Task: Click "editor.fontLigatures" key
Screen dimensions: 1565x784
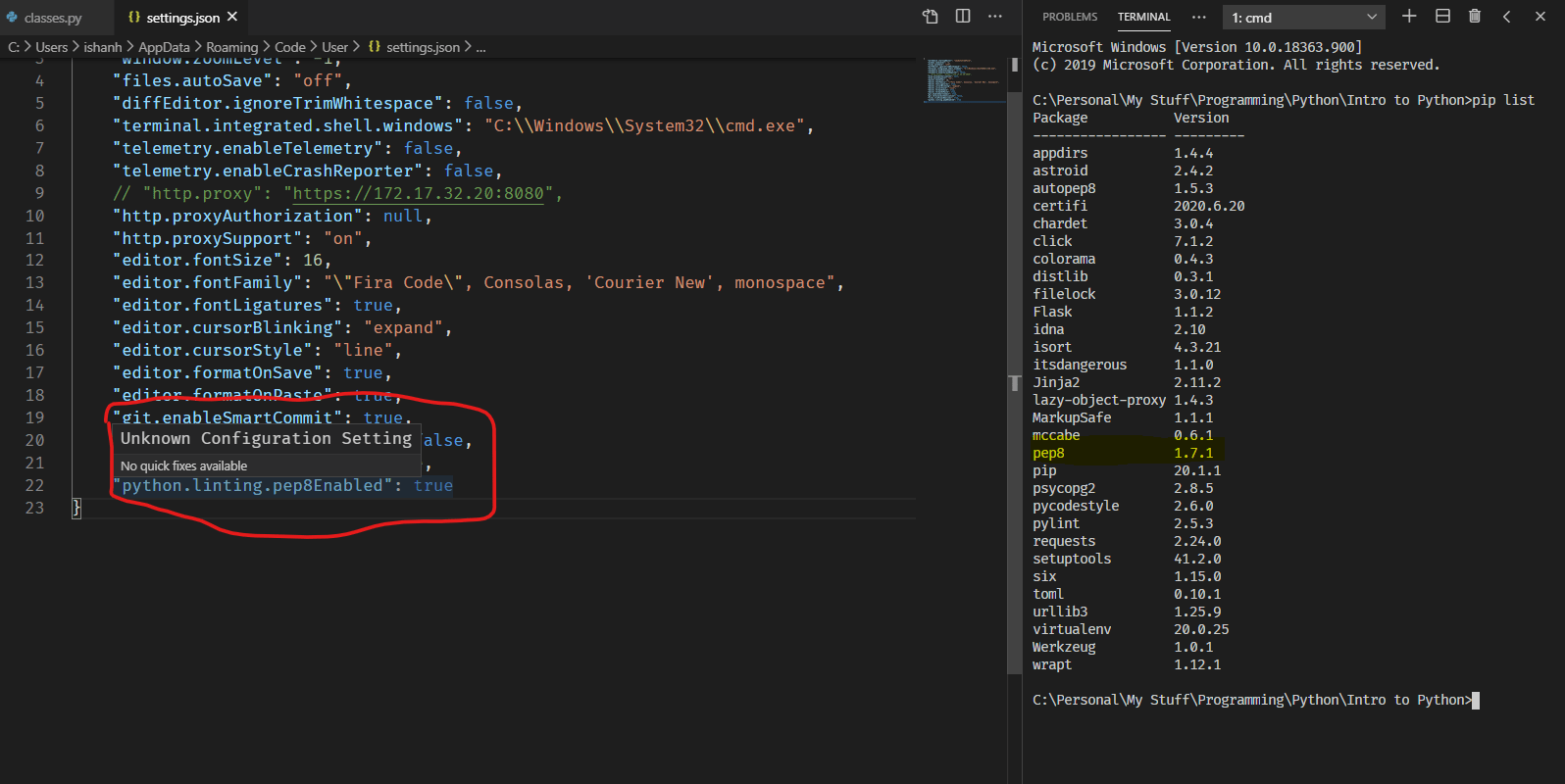Action: [223, 305]
